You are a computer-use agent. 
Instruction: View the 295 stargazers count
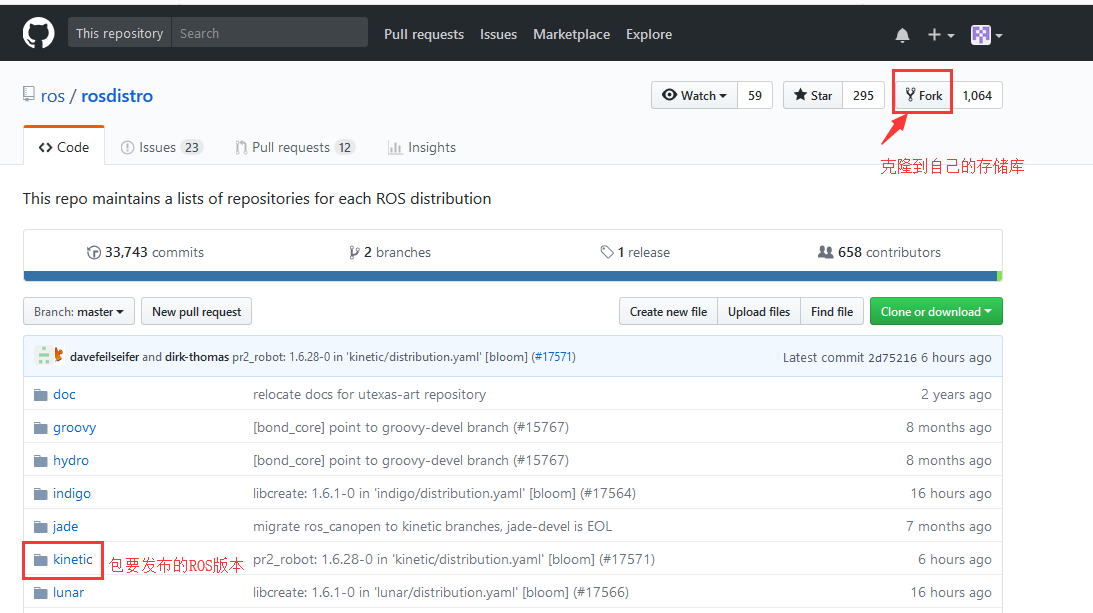(x=863, y=96)
